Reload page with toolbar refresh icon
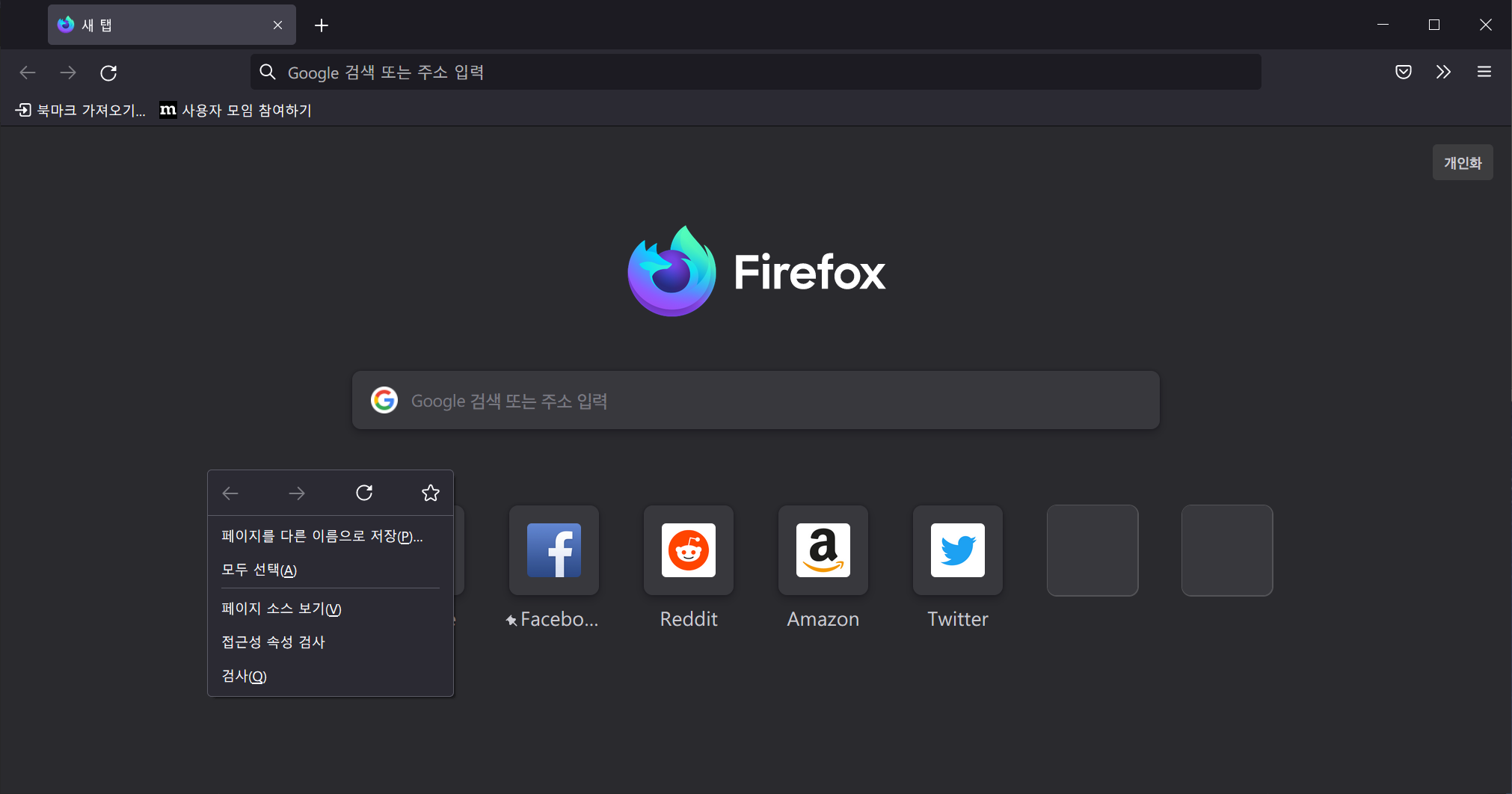1512x794 pixels. (x=108, y=73)
